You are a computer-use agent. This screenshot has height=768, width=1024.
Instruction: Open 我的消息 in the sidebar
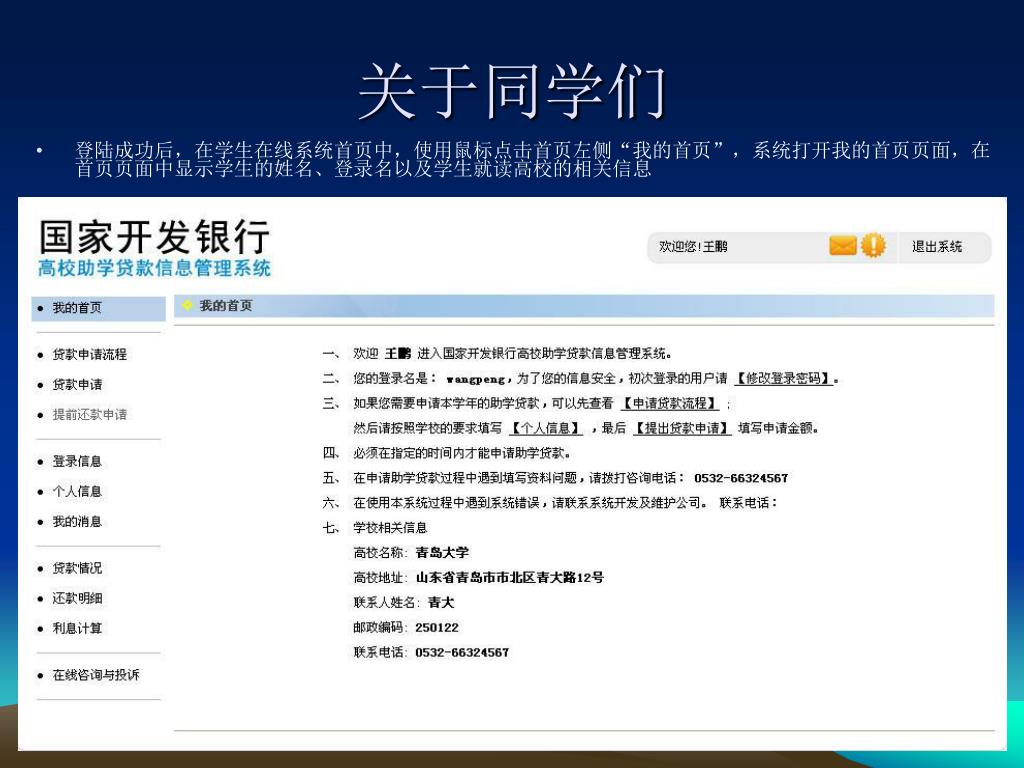click(x=77, y=522)
